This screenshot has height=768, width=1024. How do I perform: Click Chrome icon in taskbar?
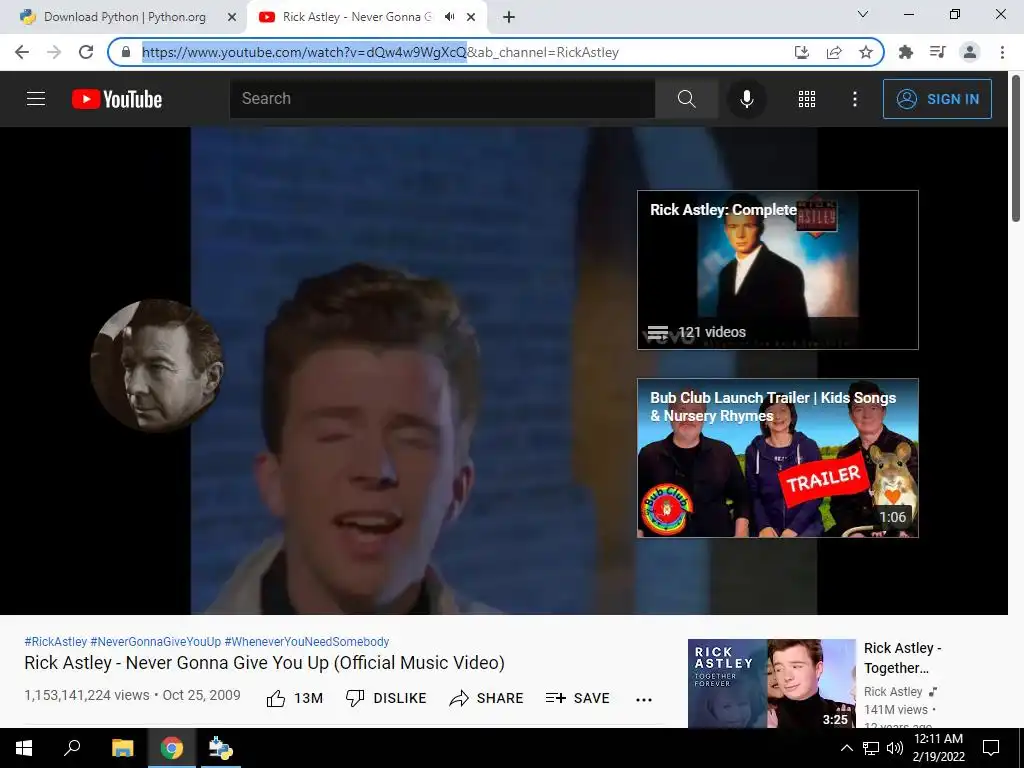tap(172, 748)
